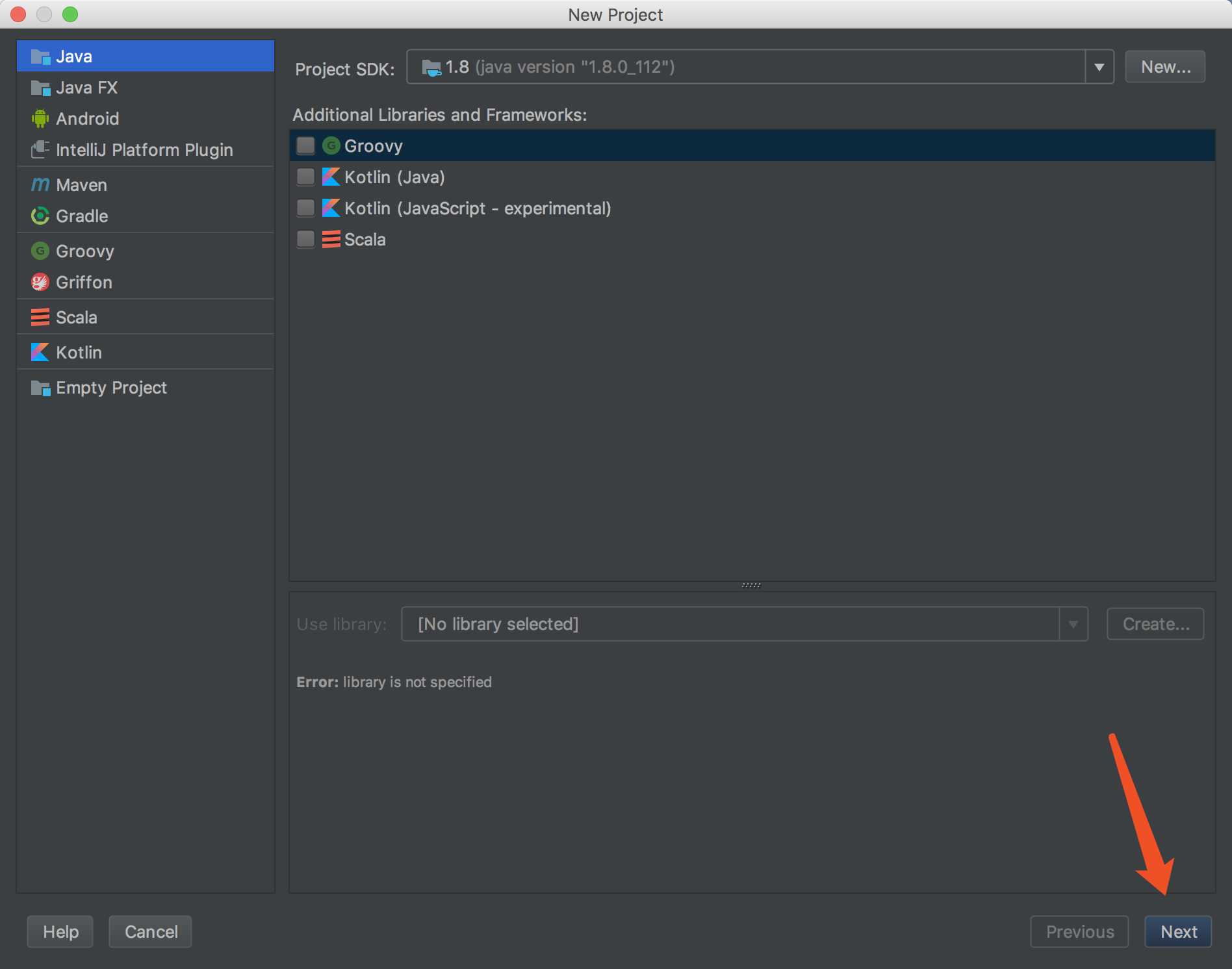
Task: Click Create... library button
Action: [x=1155, y=624]
